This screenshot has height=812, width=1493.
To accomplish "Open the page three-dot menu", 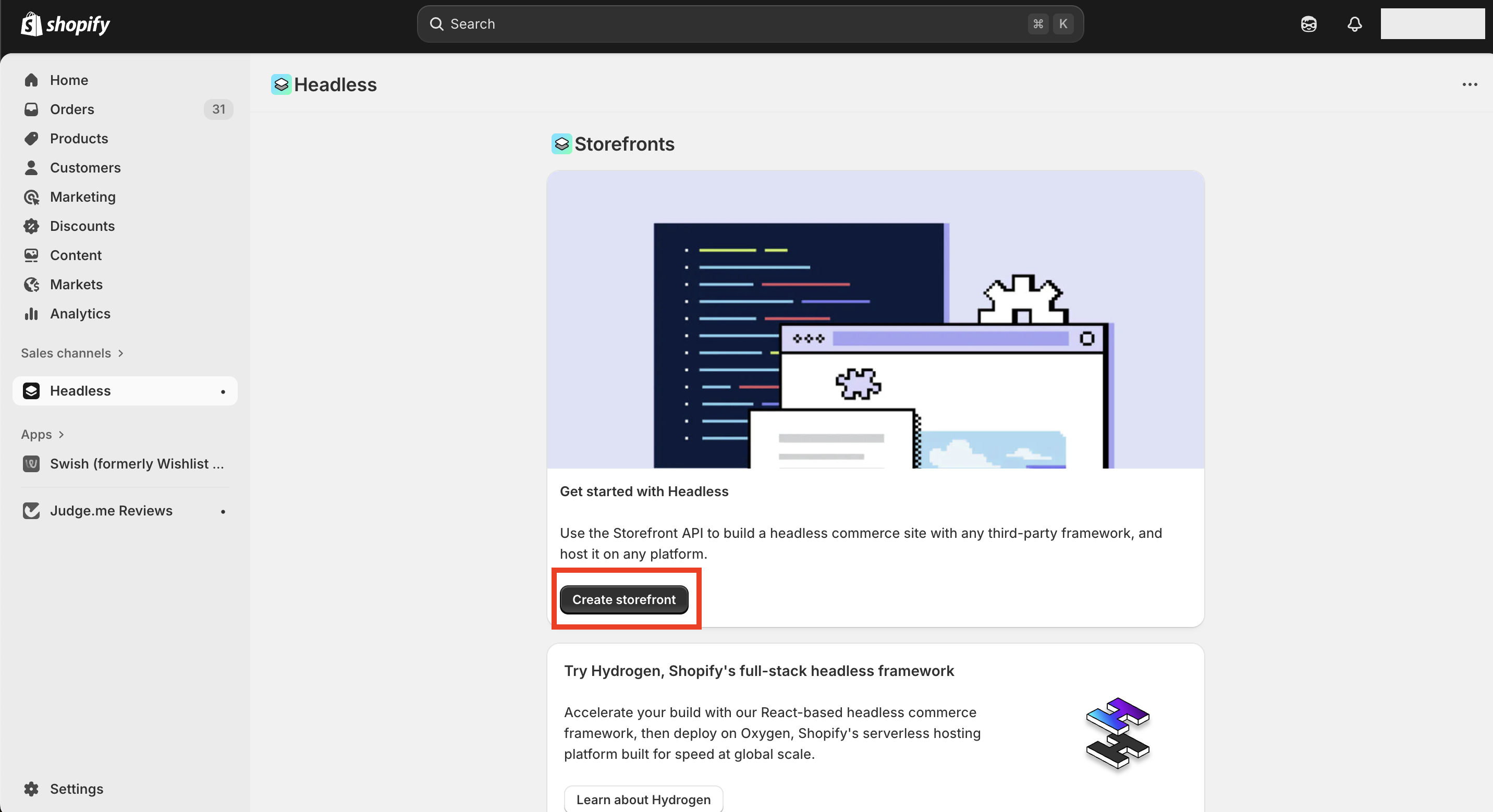I will [x=1469, y=84].
